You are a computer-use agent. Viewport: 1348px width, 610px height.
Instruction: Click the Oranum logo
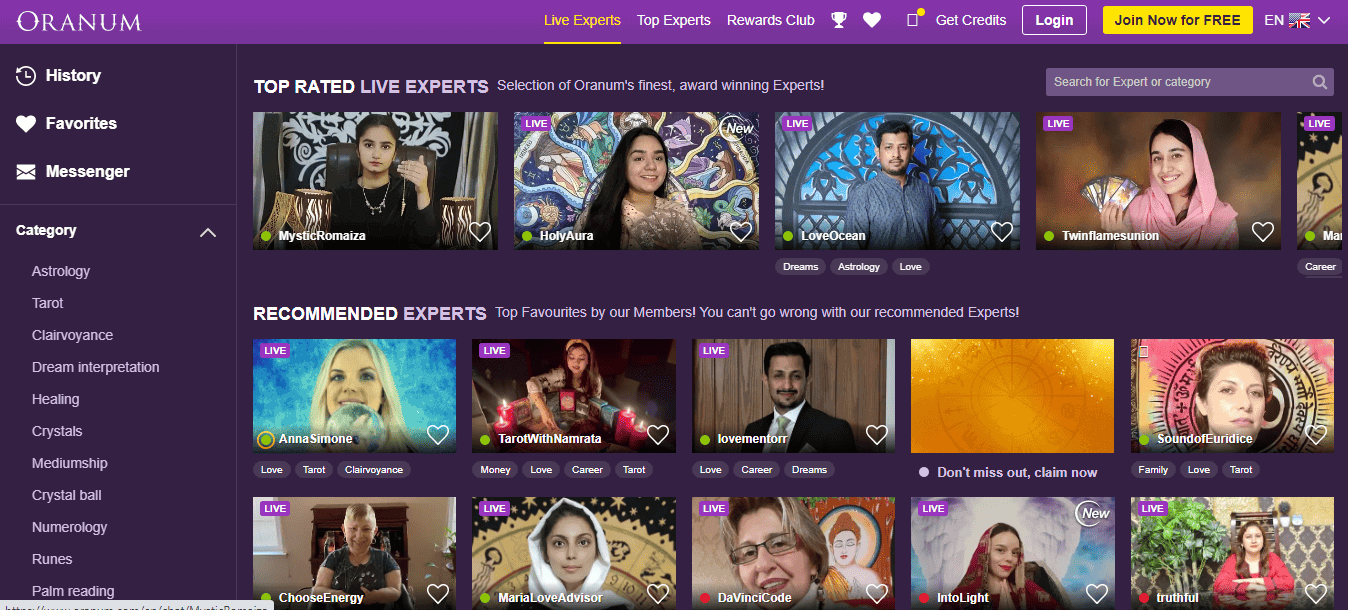click(x=79, y=21)
